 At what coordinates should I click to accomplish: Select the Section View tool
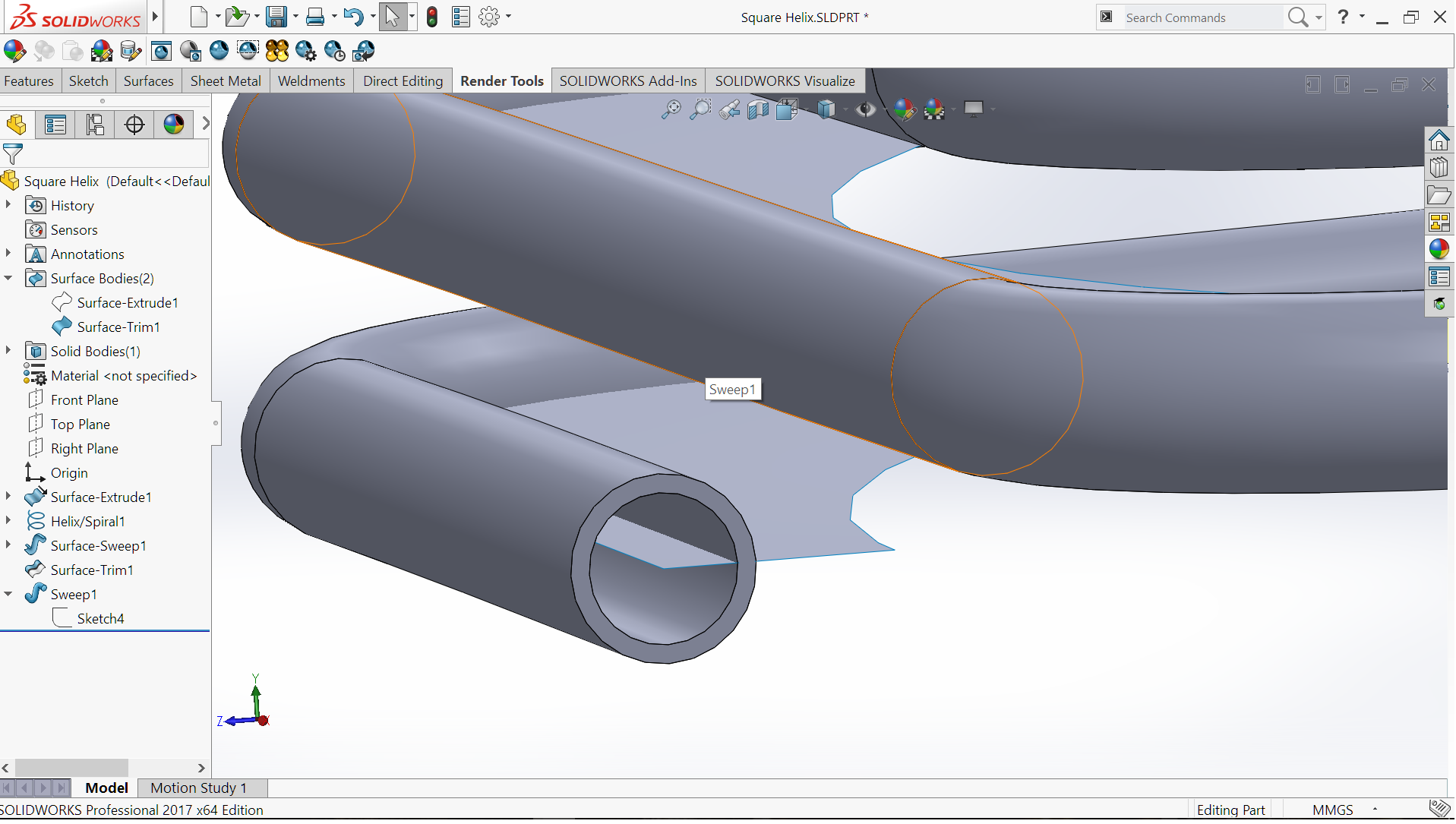[757, 109]
